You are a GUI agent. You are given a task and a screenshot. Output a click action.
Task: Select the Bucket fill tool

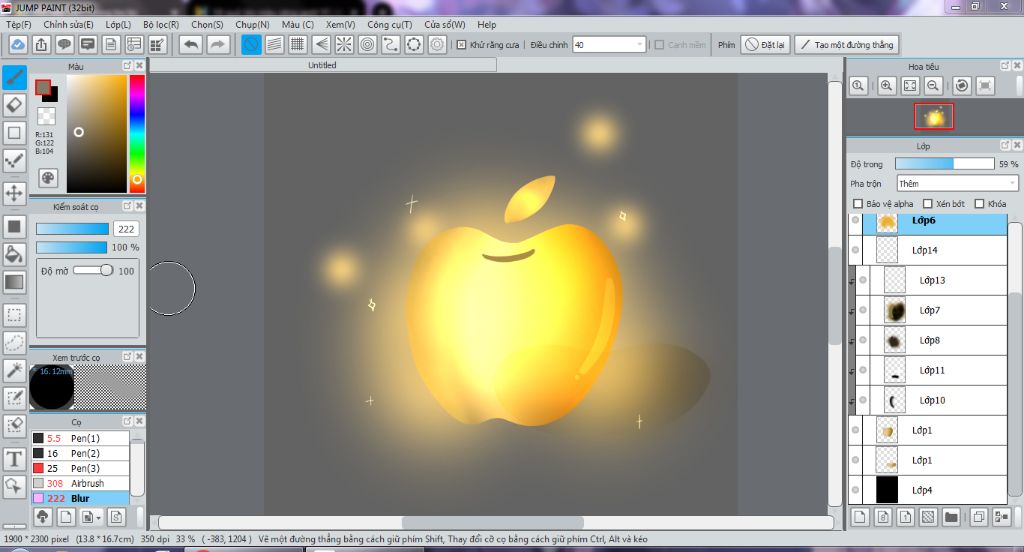click(x=14, y=254)
